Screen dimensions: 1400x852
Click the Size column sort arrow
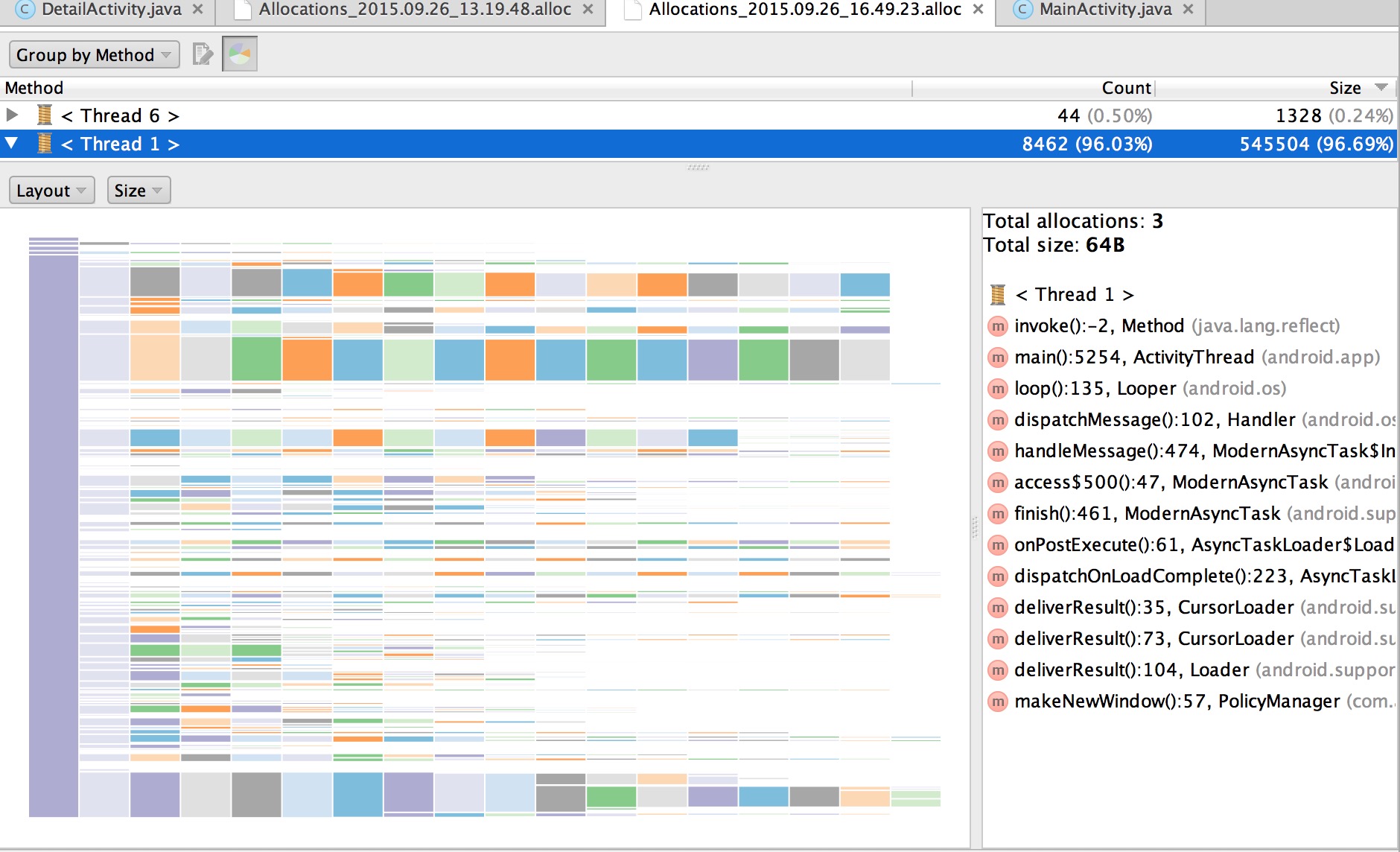[x=1381, y=87]
